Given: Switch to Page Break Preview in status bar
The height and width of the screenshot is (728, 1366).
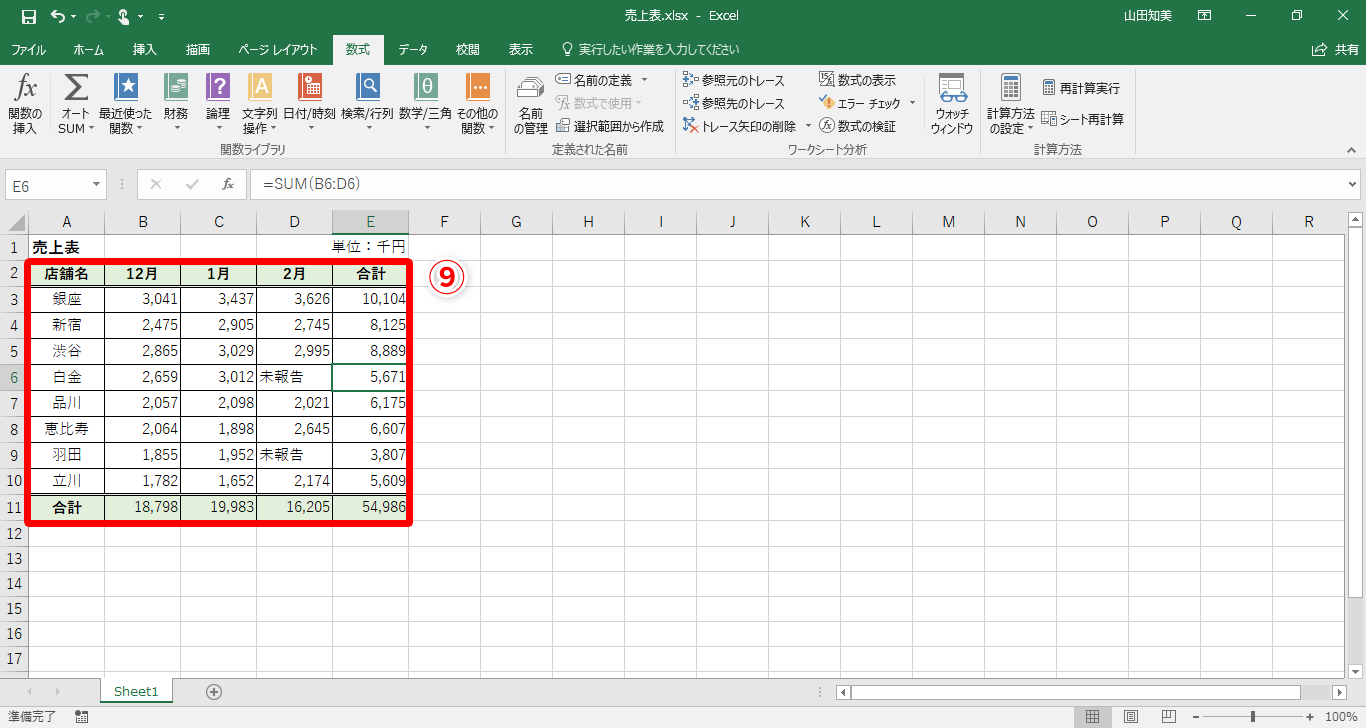Looking at the screenshot, I should pyautogui.click(x=1169, y=716).
